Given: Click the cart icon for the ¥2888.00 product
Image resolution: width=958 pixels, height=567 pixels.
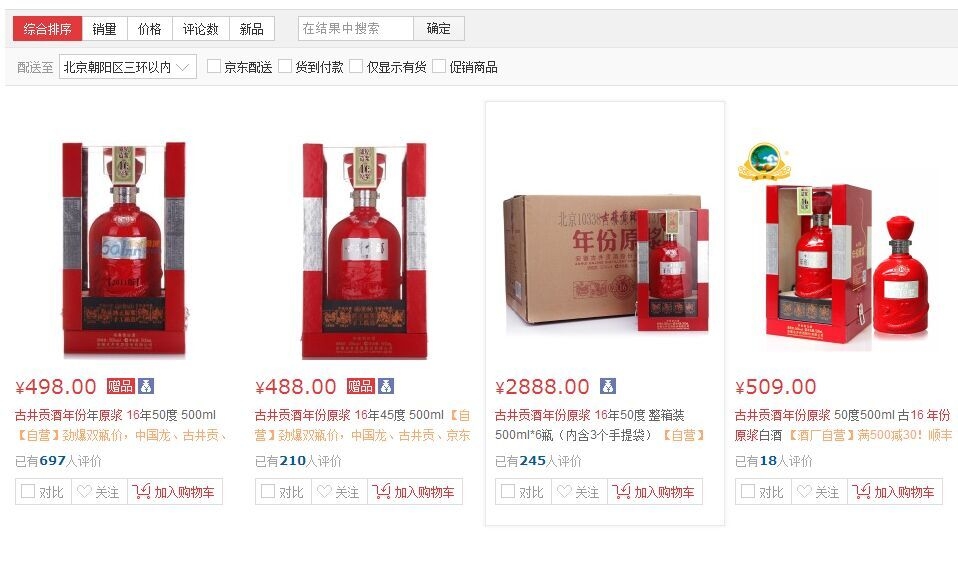Looking at the screenshot, I should click(621, 491).
